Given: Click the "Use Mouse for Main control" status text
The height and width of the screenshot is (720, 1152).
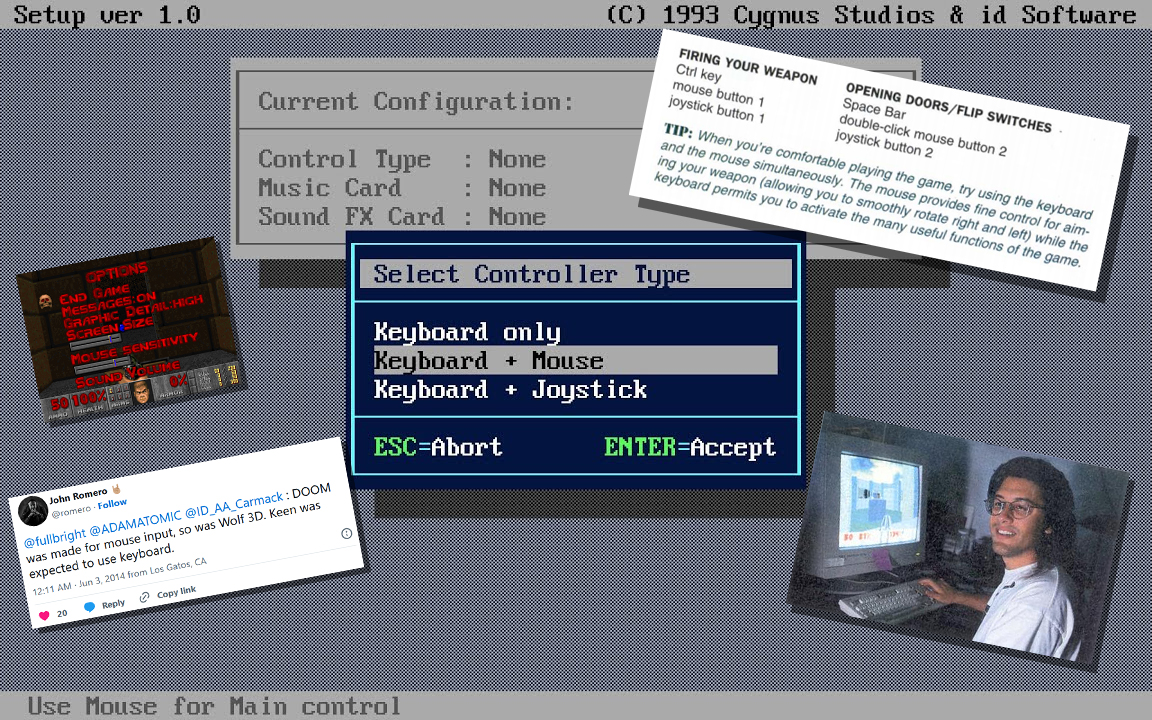Looking at the screenshot, I should (x=215, y=706).
